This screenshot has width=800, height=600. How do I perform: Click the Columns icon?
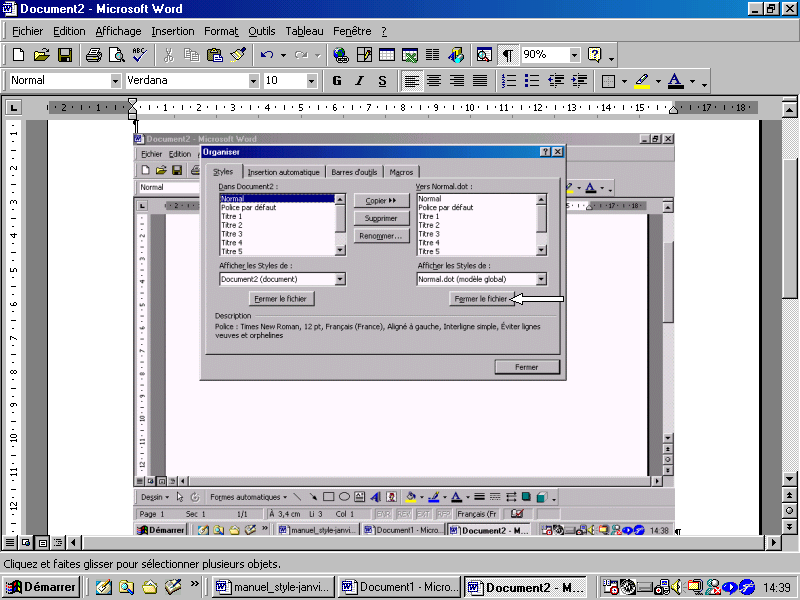[x=433, y=55]
